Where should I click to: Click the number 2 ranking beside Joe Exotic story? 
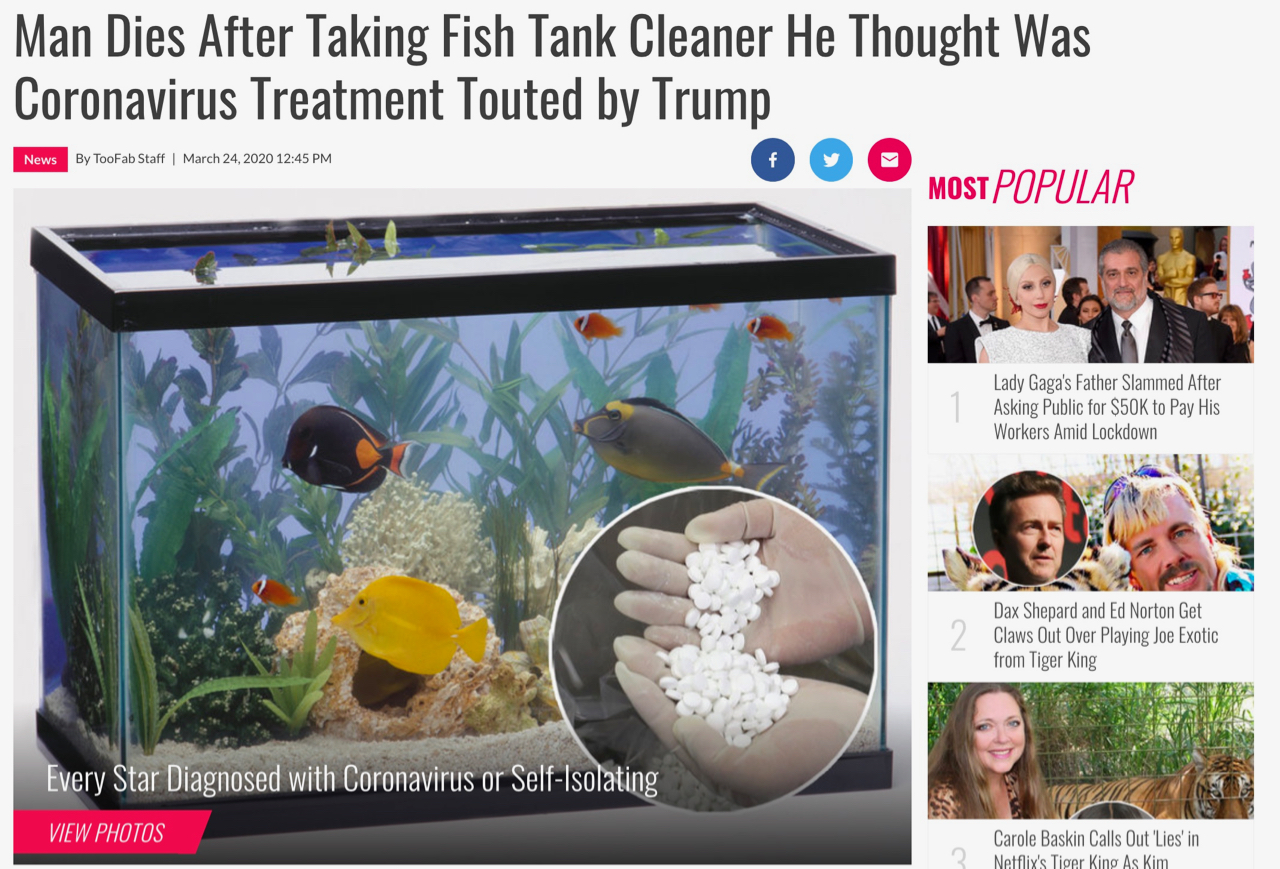(x=958, y=636)
